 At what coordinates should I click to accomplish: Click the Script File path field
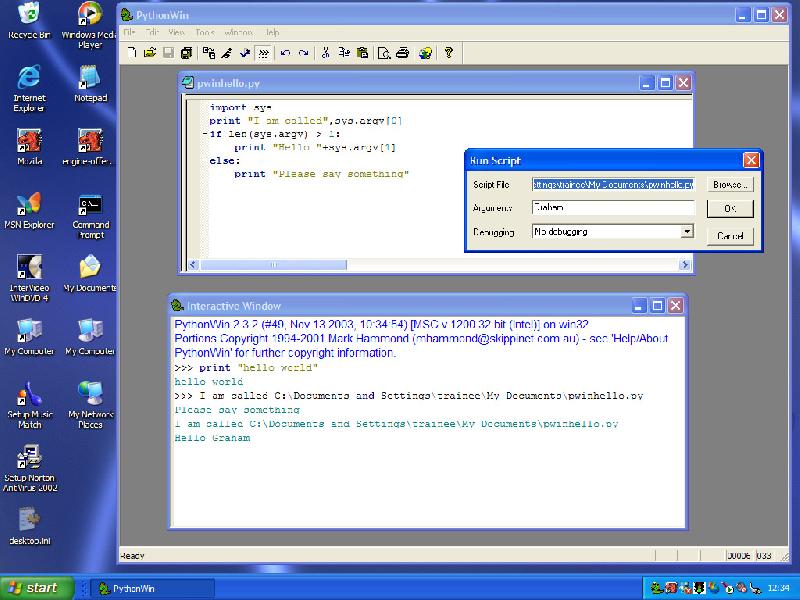point(613,185)
